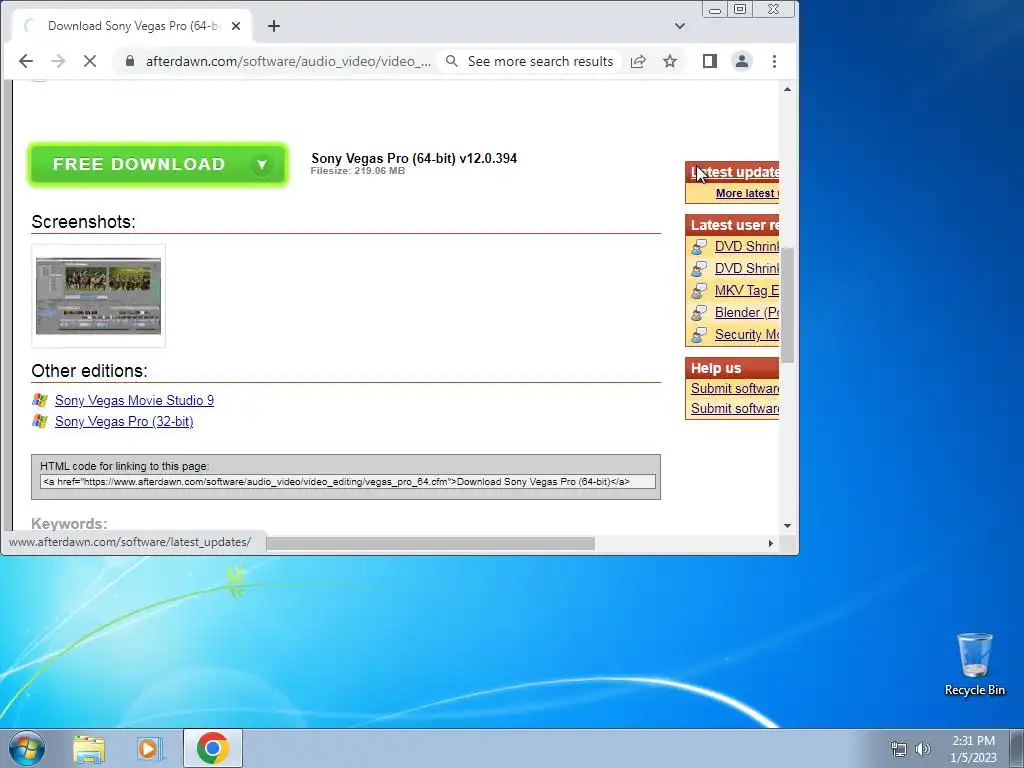Image resolution: width=1024 pixels, height=768 pixels.
Task: Click the network tray icon
Action: click(x=899, y=749)
